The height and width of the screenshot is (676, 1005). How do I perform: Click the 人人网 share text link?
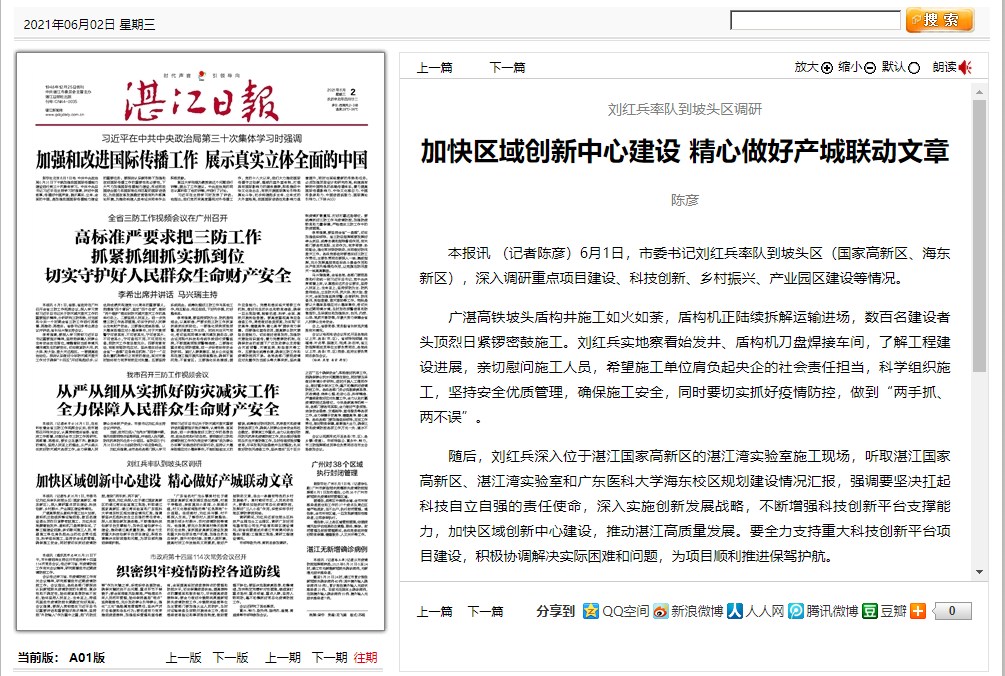coord(765,611)
